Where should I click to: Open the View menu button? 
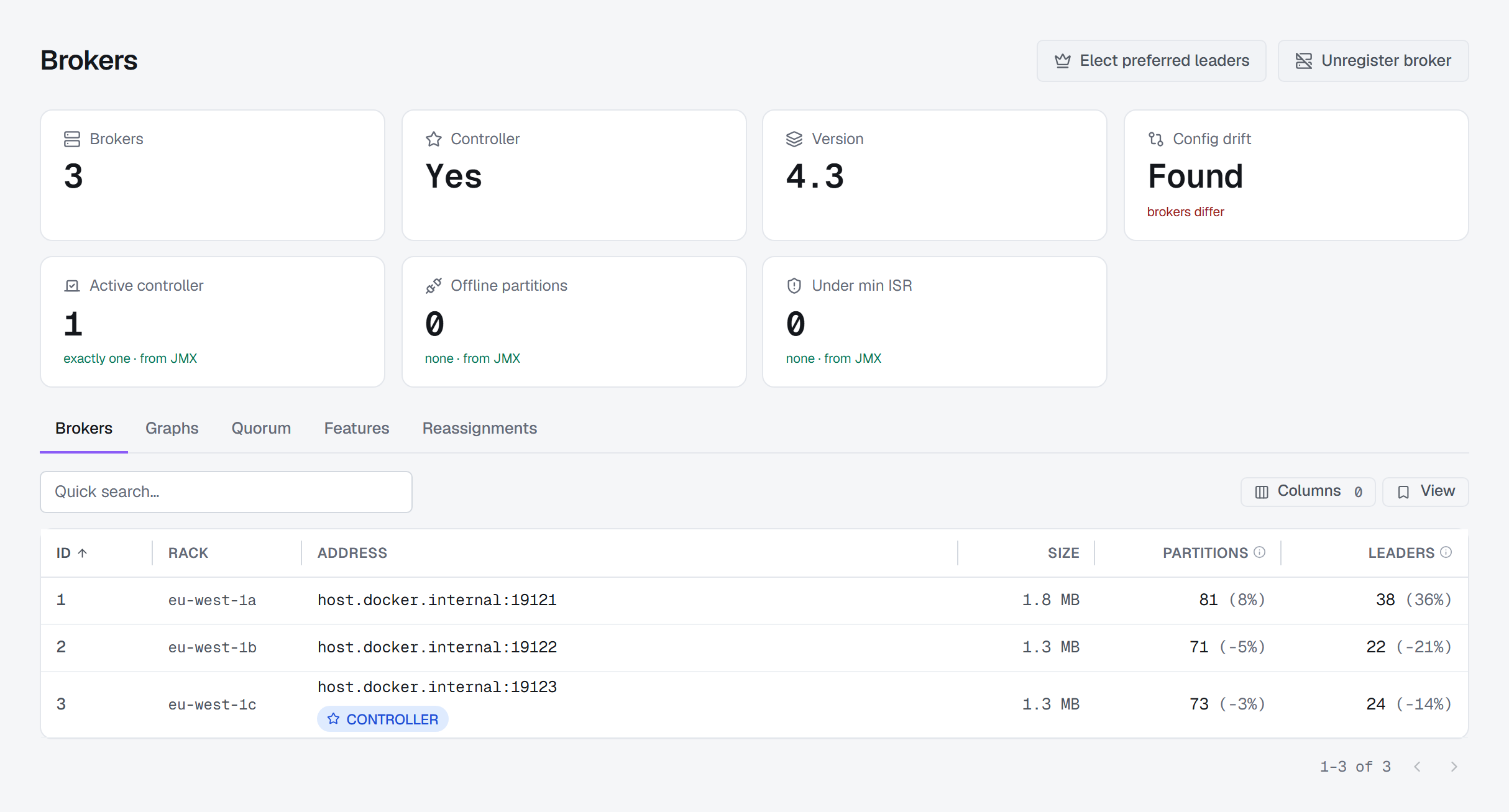[1426, 492]
